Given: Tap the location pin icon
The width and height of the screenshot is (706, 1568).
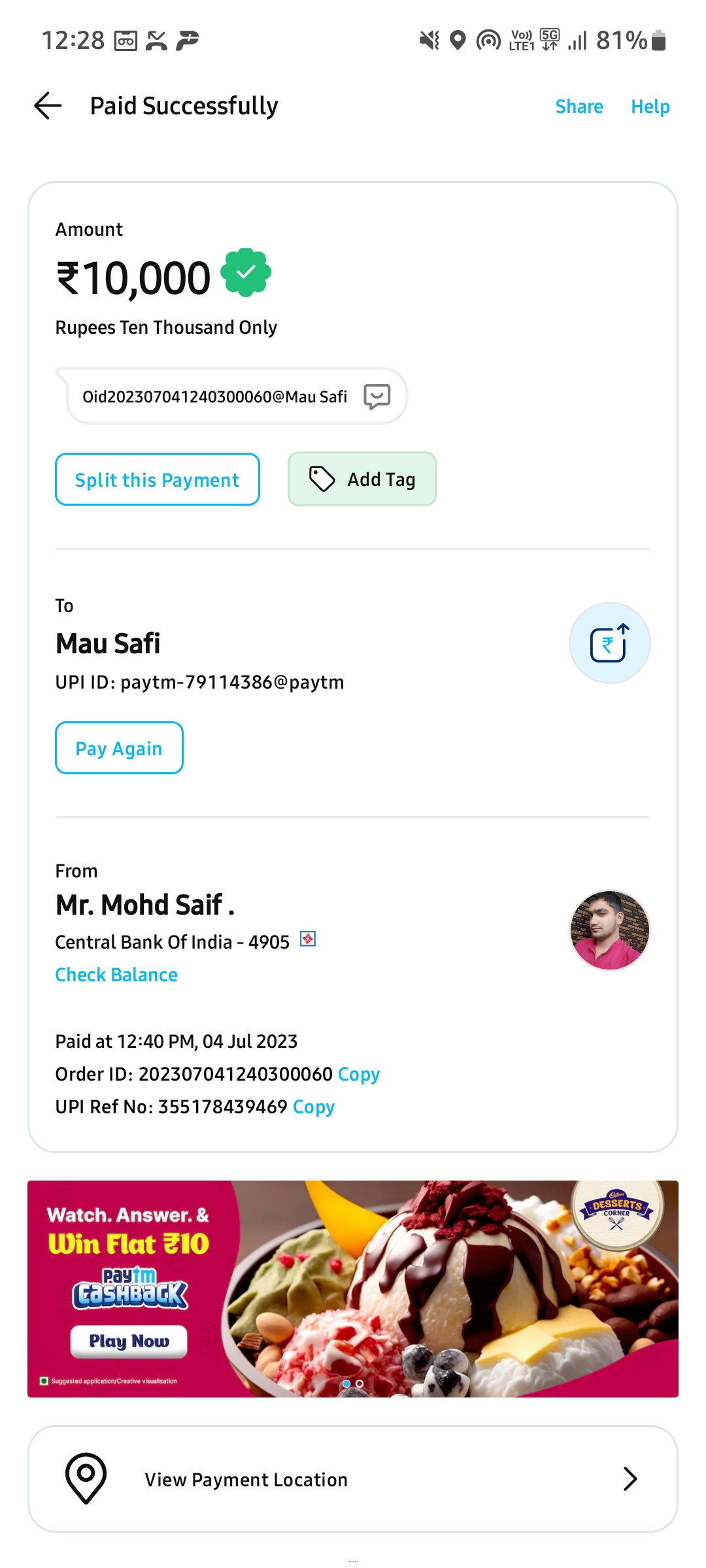Looking at the screenshot, I should click(86, 1478).
